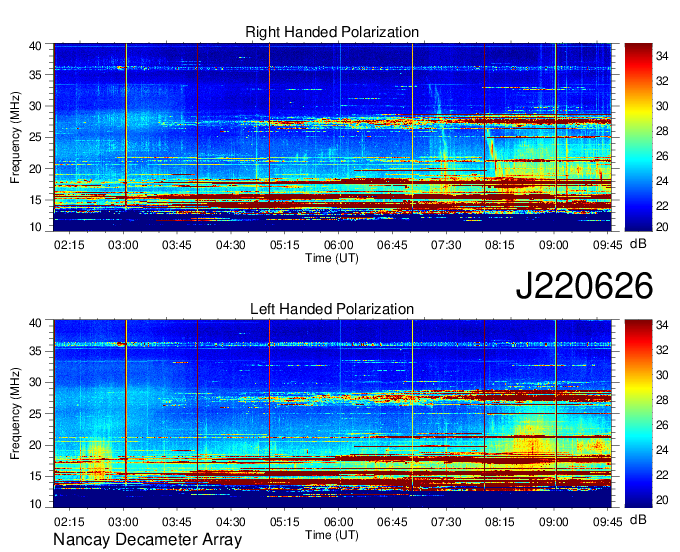Click the dB unit label of Right Handed color bar

pyautogui.click(x=638, y=244)
